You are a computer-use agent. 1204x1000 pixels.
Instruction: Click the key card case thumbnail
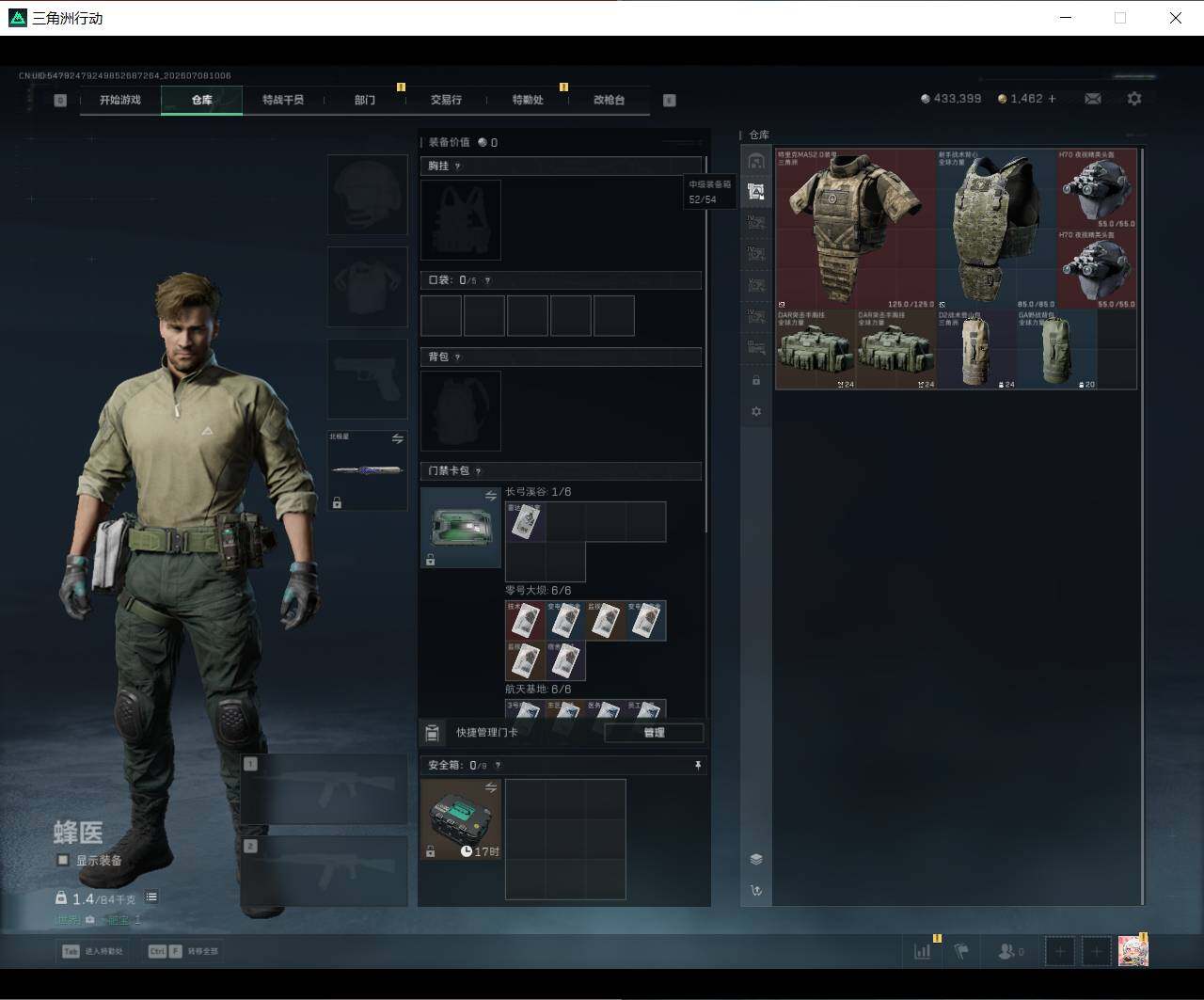point(460,528)
